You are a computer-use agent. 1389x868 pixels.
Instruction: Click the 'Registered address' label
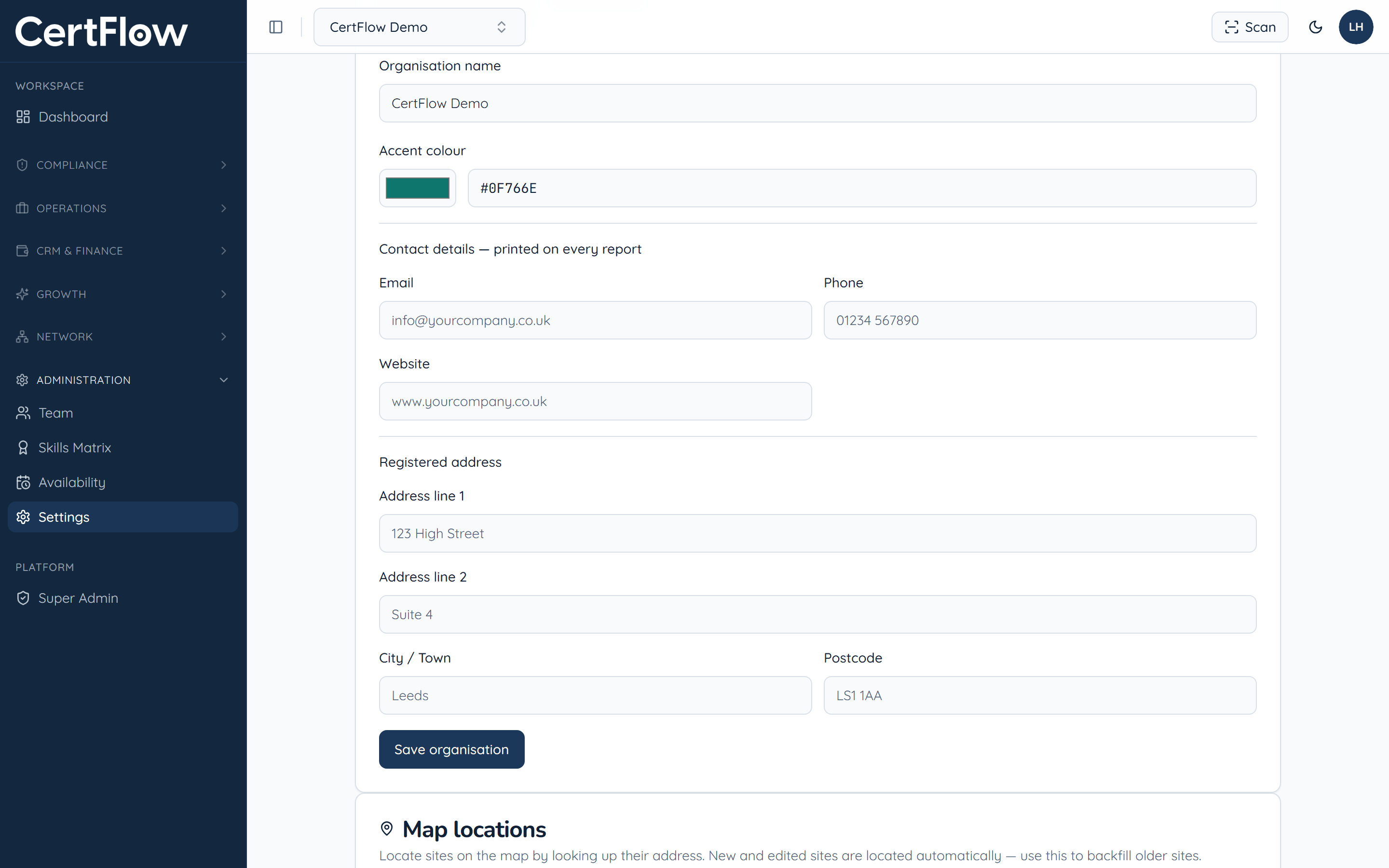coord(440,462)
